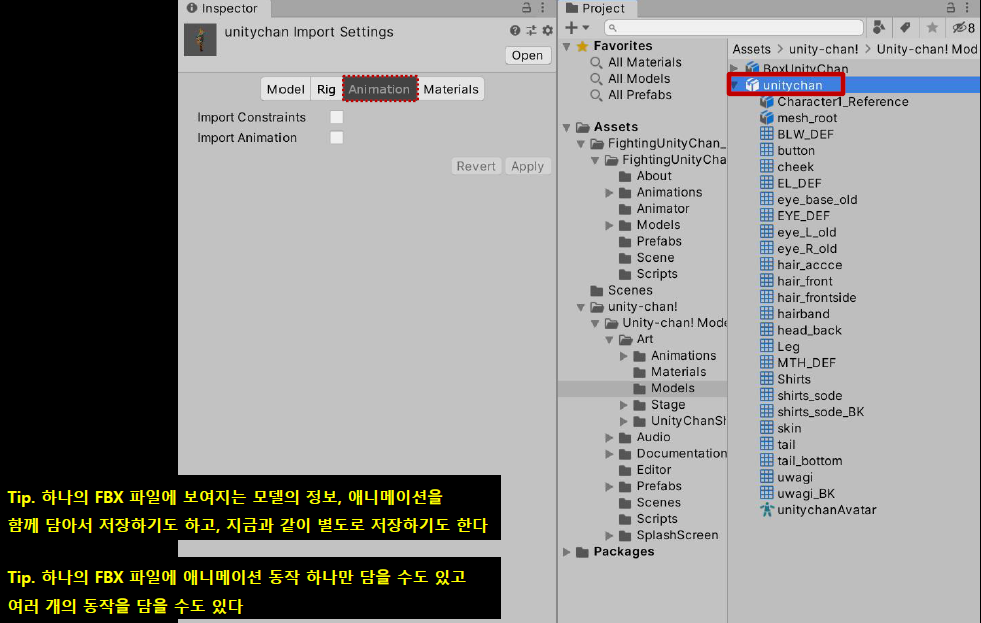Select the Inspector panel tab
The height and width of the screenshot is (623, 981).
point(223,8)
